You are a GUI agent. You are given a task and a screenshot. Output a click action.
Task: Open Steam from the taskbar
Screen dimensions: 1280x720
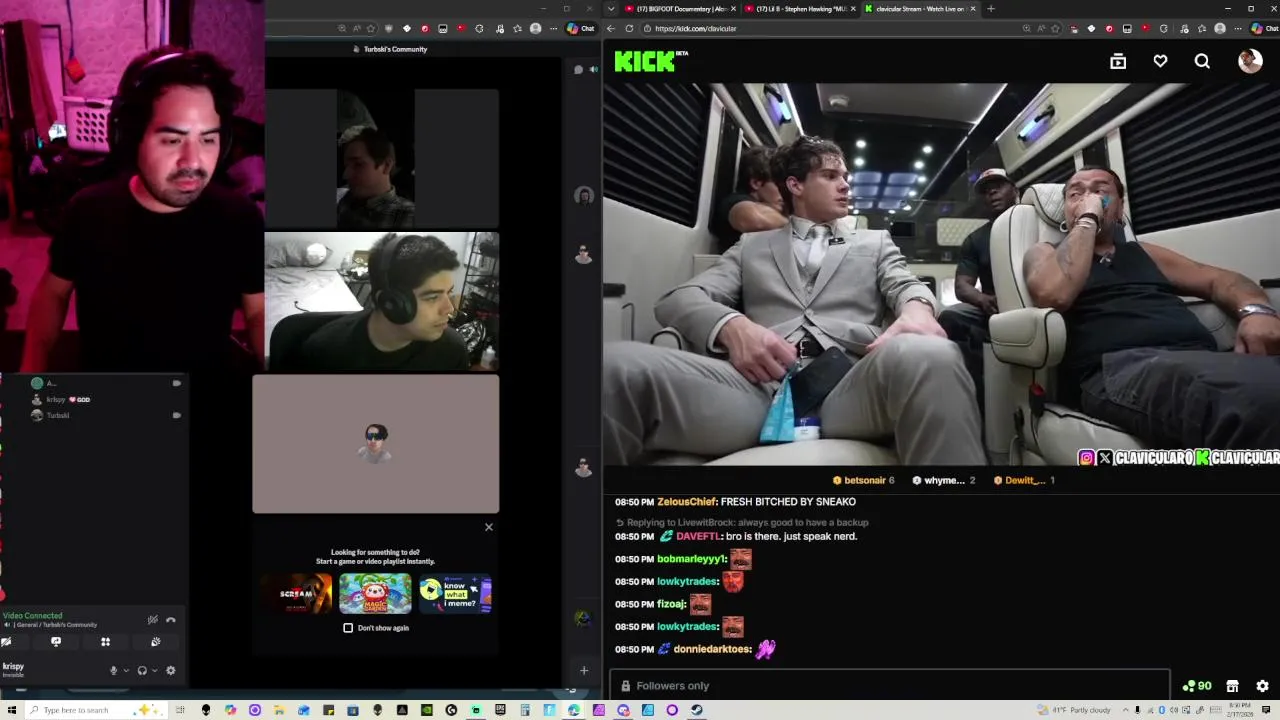pos(697,710)
